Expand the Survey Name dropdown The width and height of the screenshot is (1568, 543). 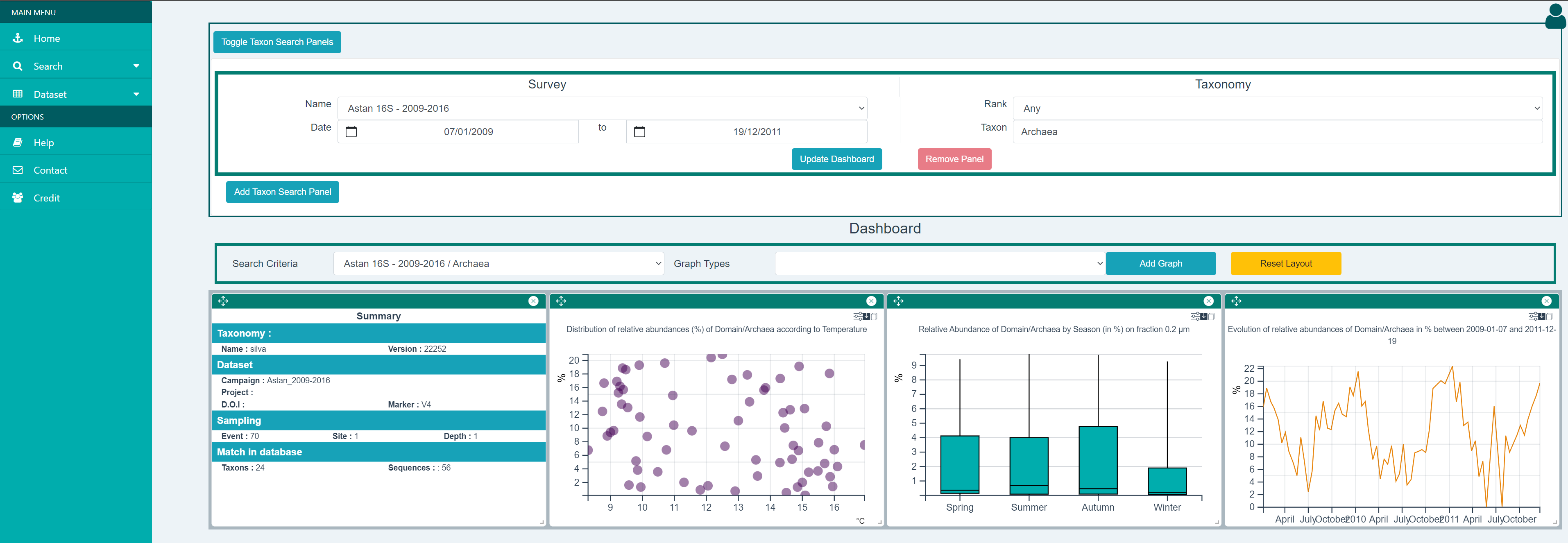[x=601, y=109]
